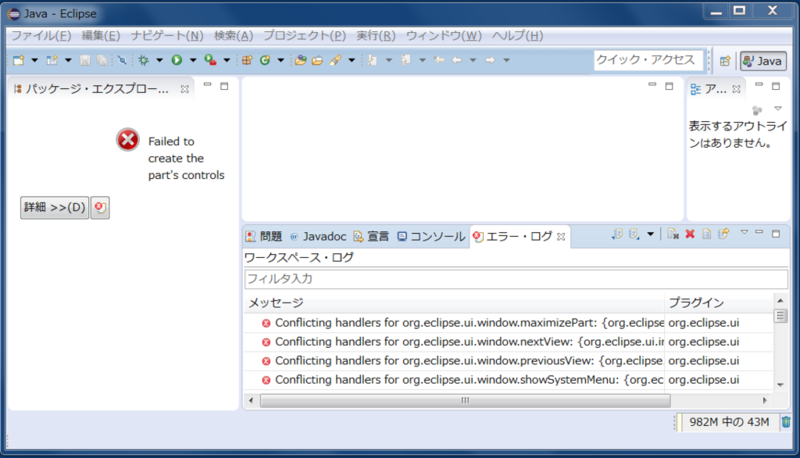Screen dimensions: 800x458
Task: Click the Back navigation arrow
Action: [x=457, y=60]
